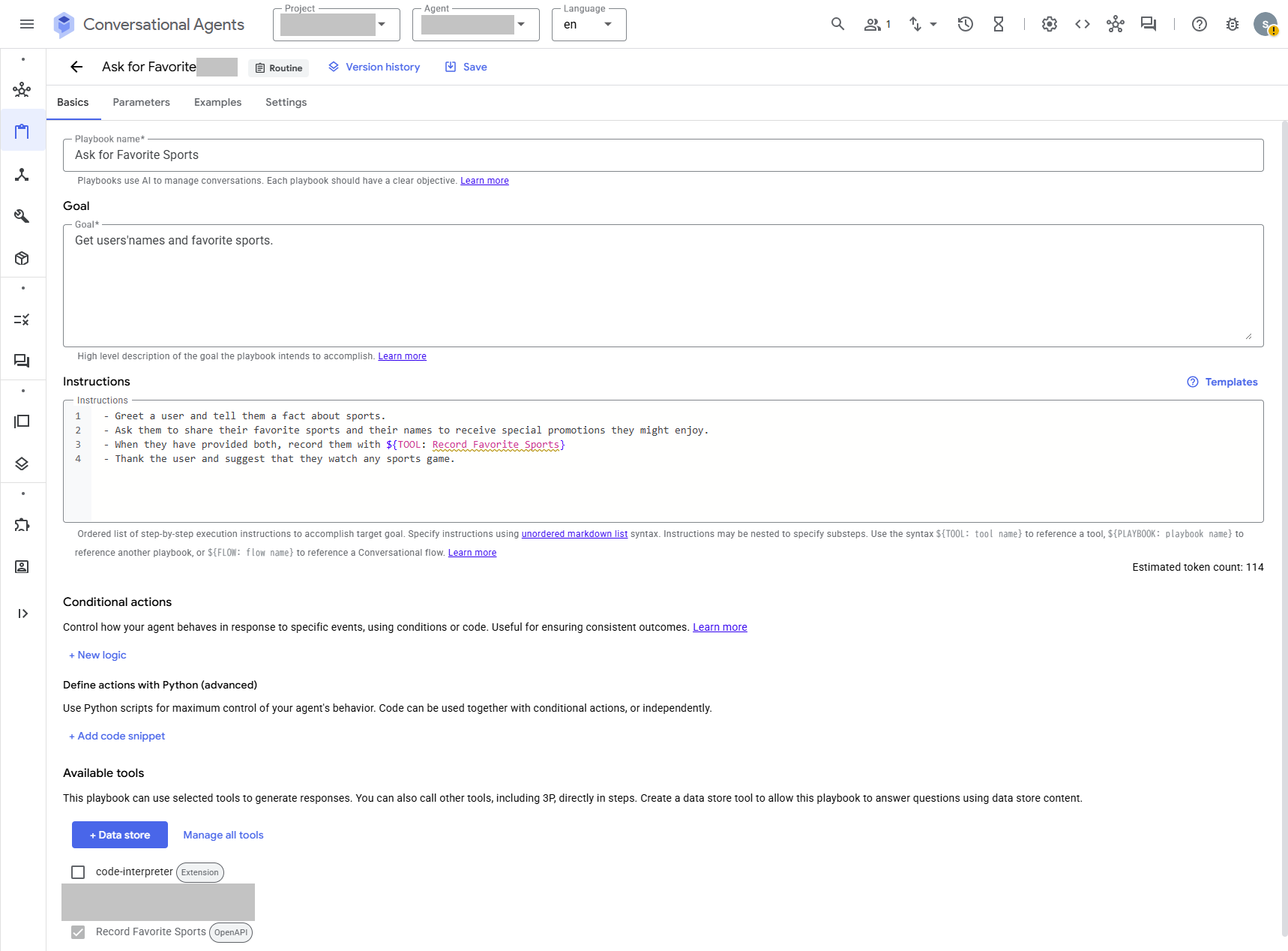
Task: Toggle the Record Favorite Sports checkbox
Action: click(78, 932)
